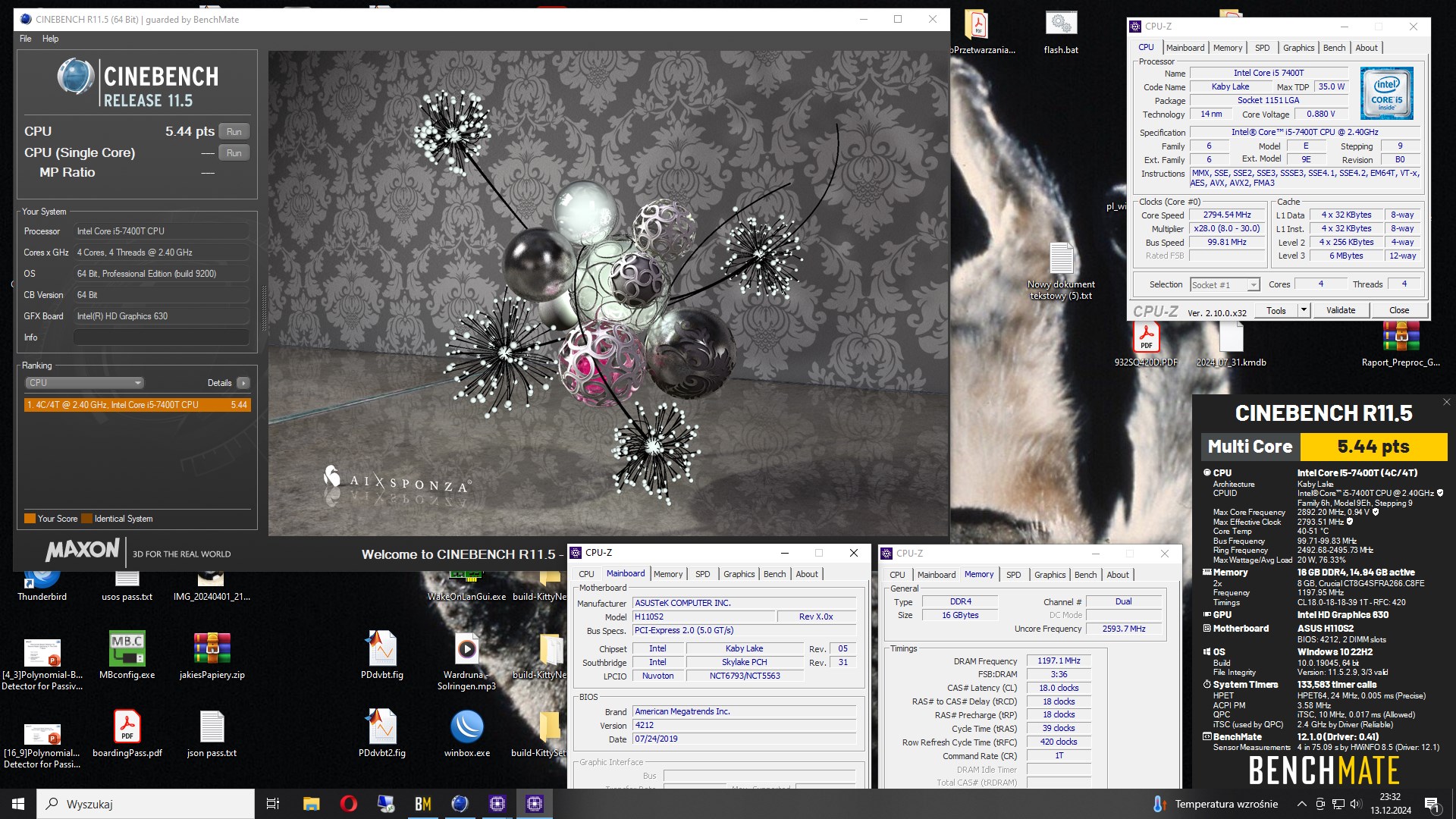The image size is (1456, 819).
Task: Open SPD tab in Mainboard CPU-Z window
Action: pos(702,574)
